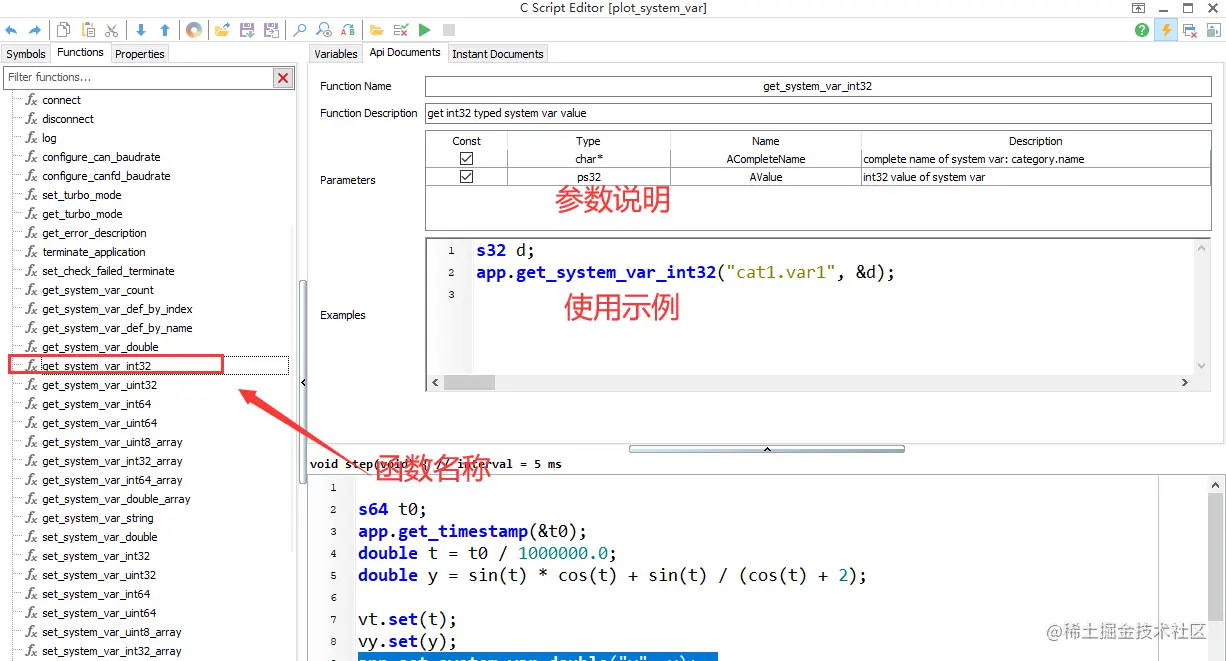Screen dimensions: 1226x661
Task: Select the set_system_var_double function
Action: [100, 537]
